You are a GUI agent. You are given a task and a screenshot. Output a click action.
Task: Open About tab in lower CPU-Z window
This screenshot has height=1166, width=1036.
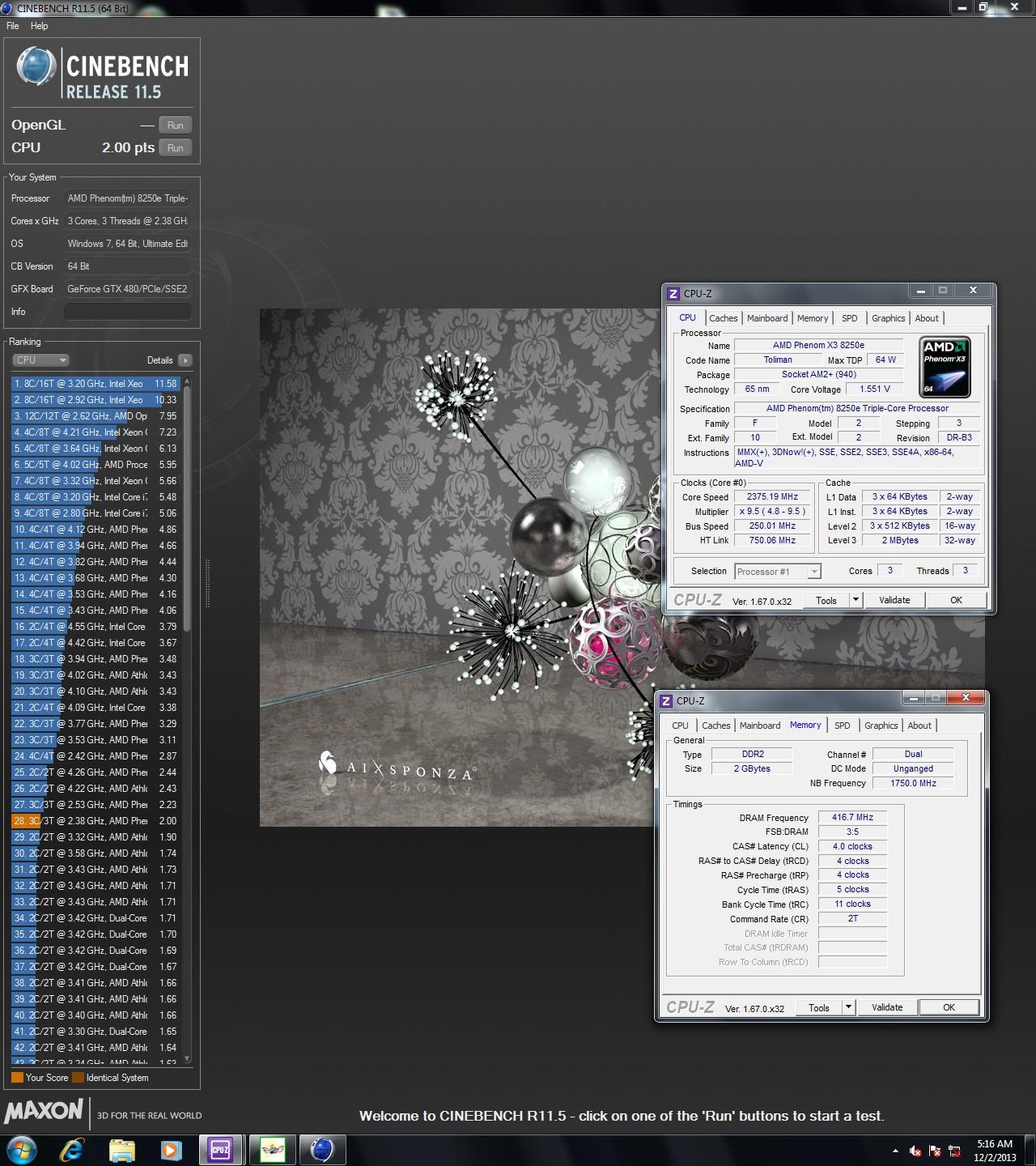point(919,726)
